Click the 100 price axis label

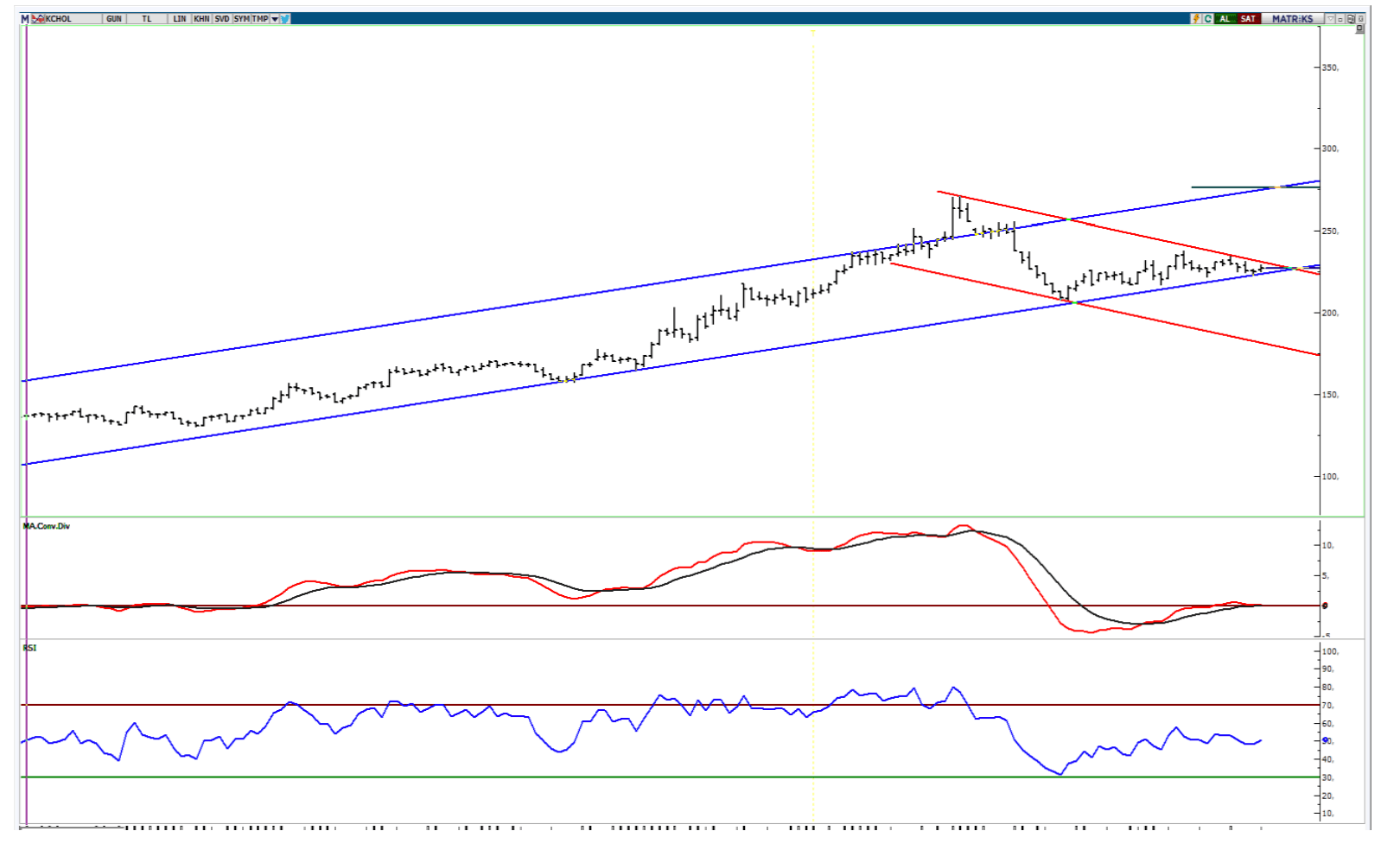[x=1331, y=476]
